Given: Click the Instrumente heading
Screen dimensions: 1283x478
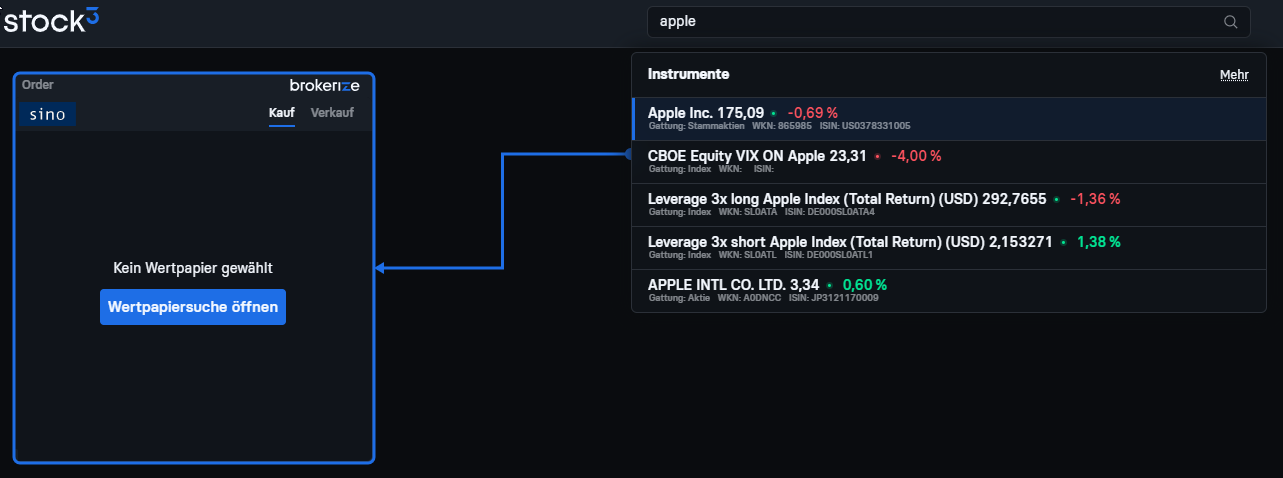Looking at the screenshot, I should coord(688,74).
